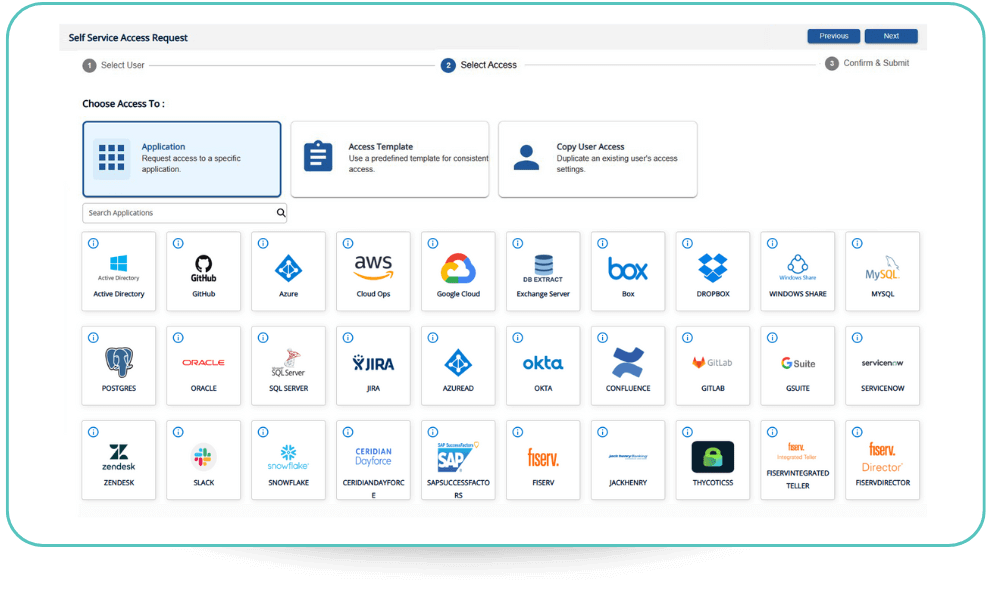Click the Next button
The image size is (1000, 601).
coord(891,36)
